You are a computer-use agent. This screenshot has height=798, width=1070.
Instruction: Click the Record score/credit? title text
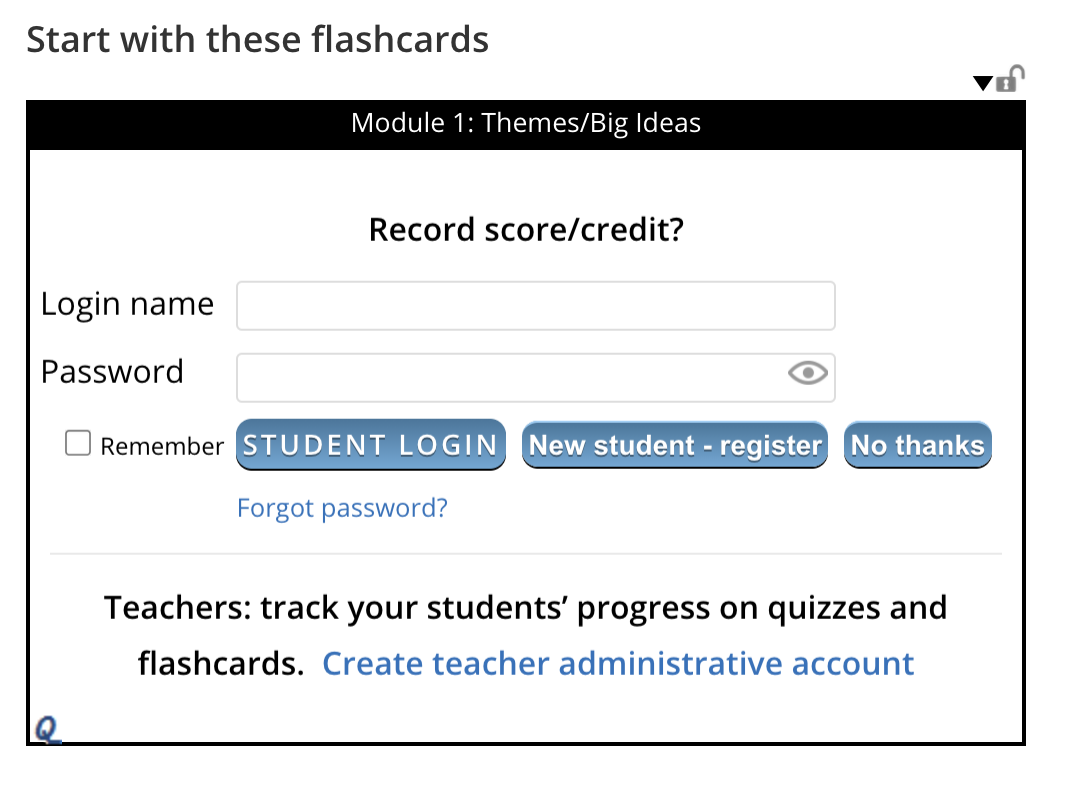tap(526, 229)
